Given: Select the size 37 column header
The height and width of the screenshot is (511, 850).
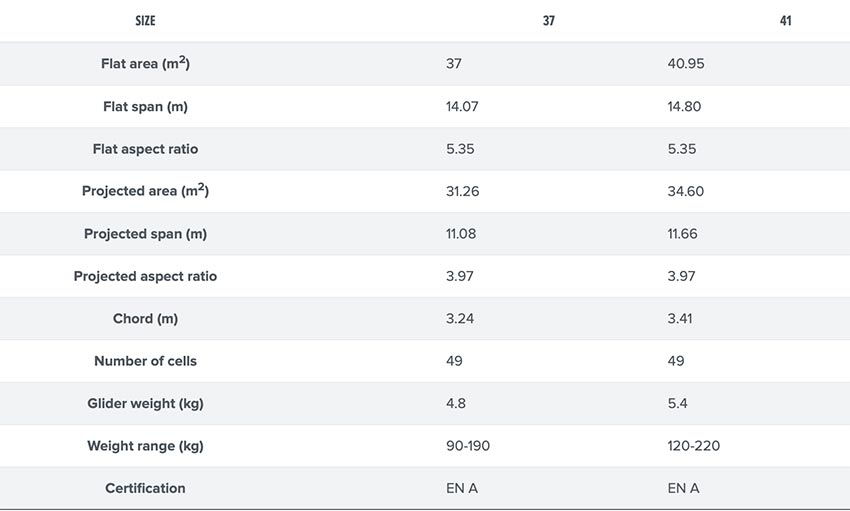Looking at the screenshot, I should click(549, 21).
